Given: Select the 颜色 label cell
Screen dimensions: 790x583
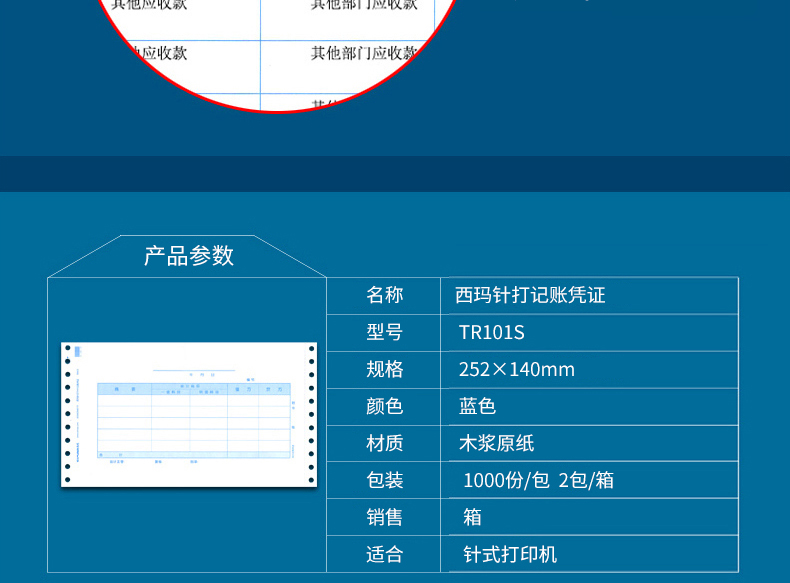Looking at the screenshot, I should (384, 406).
